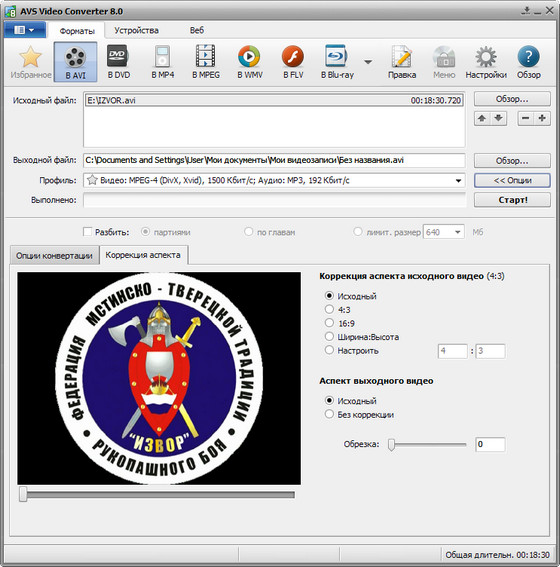Viewport: 560px width, 567px height.
Task: Enable the Разбить split checkbox
Action: tap(87, 232)
